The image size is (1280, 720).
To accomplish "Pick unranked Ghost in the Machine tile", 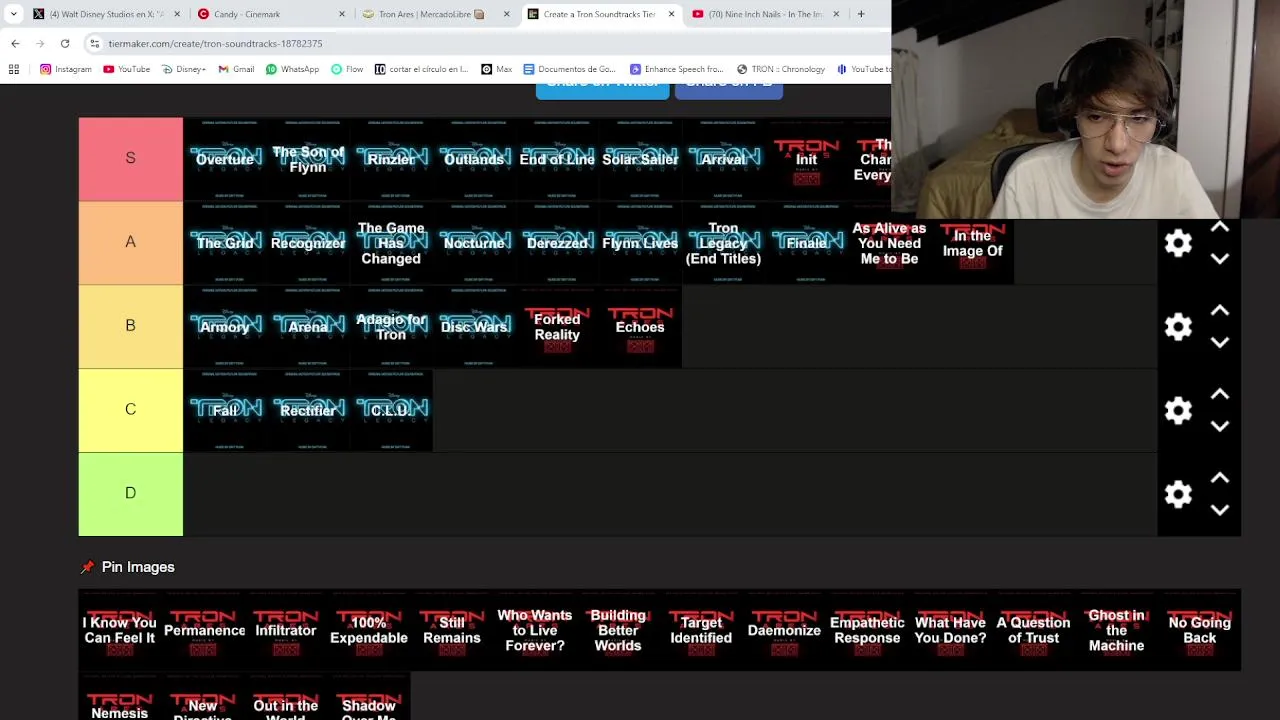I will tap(1116, 630).
